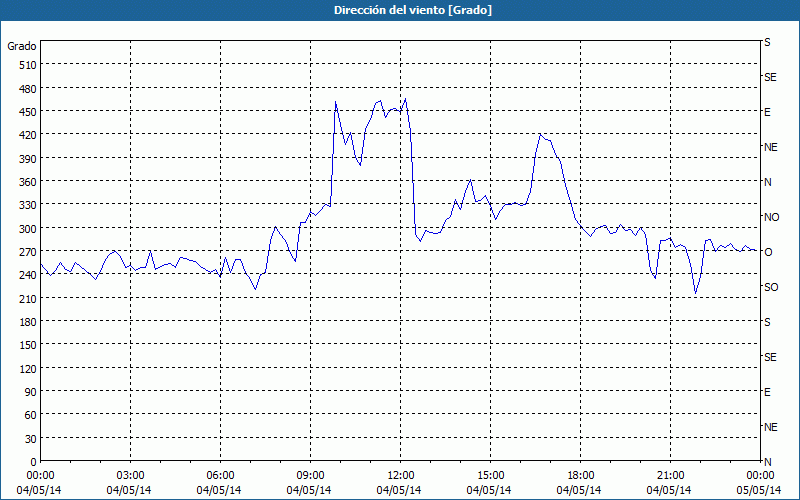
Task: Select the 510 y-axis value
Action: [29, 65]
